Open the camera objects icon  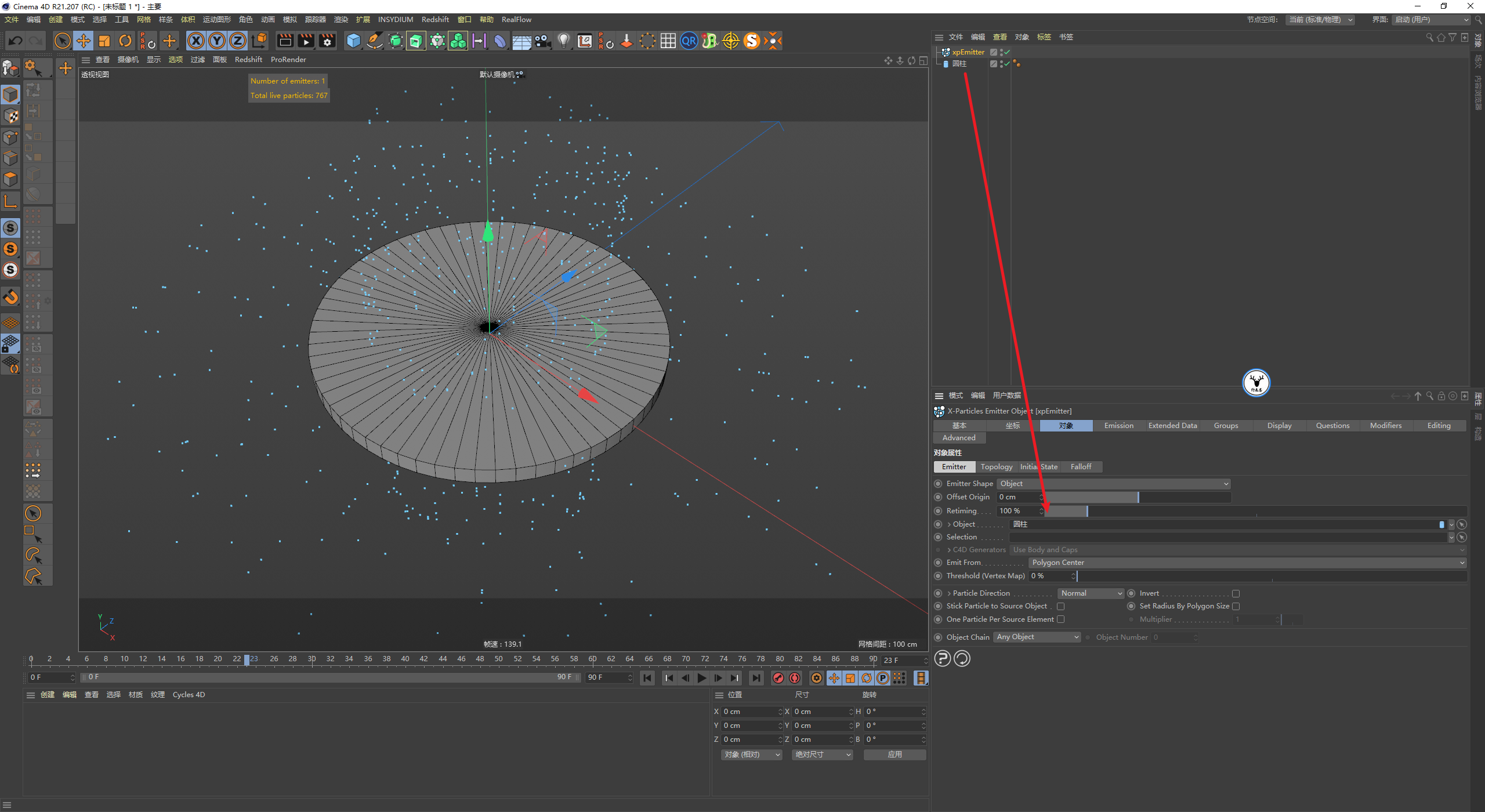click(542, 41)
